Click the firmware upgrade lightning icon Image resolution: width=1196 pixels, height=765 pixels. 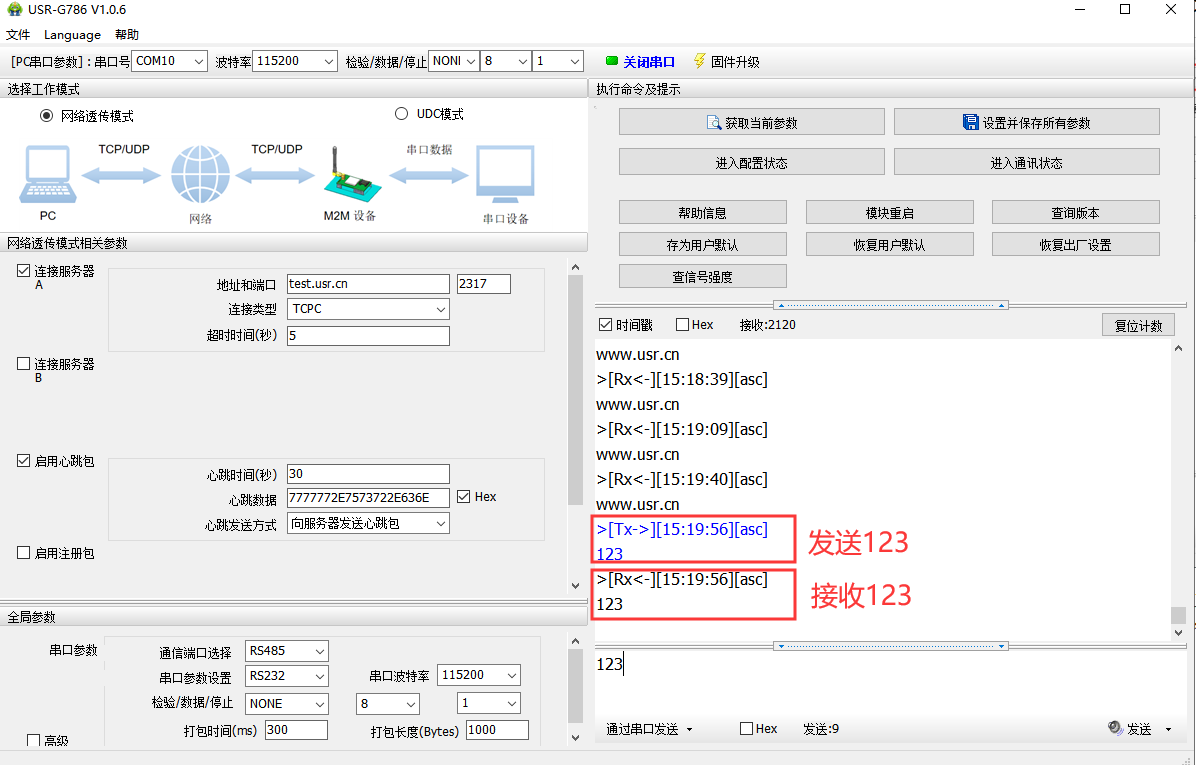[699, 61]
